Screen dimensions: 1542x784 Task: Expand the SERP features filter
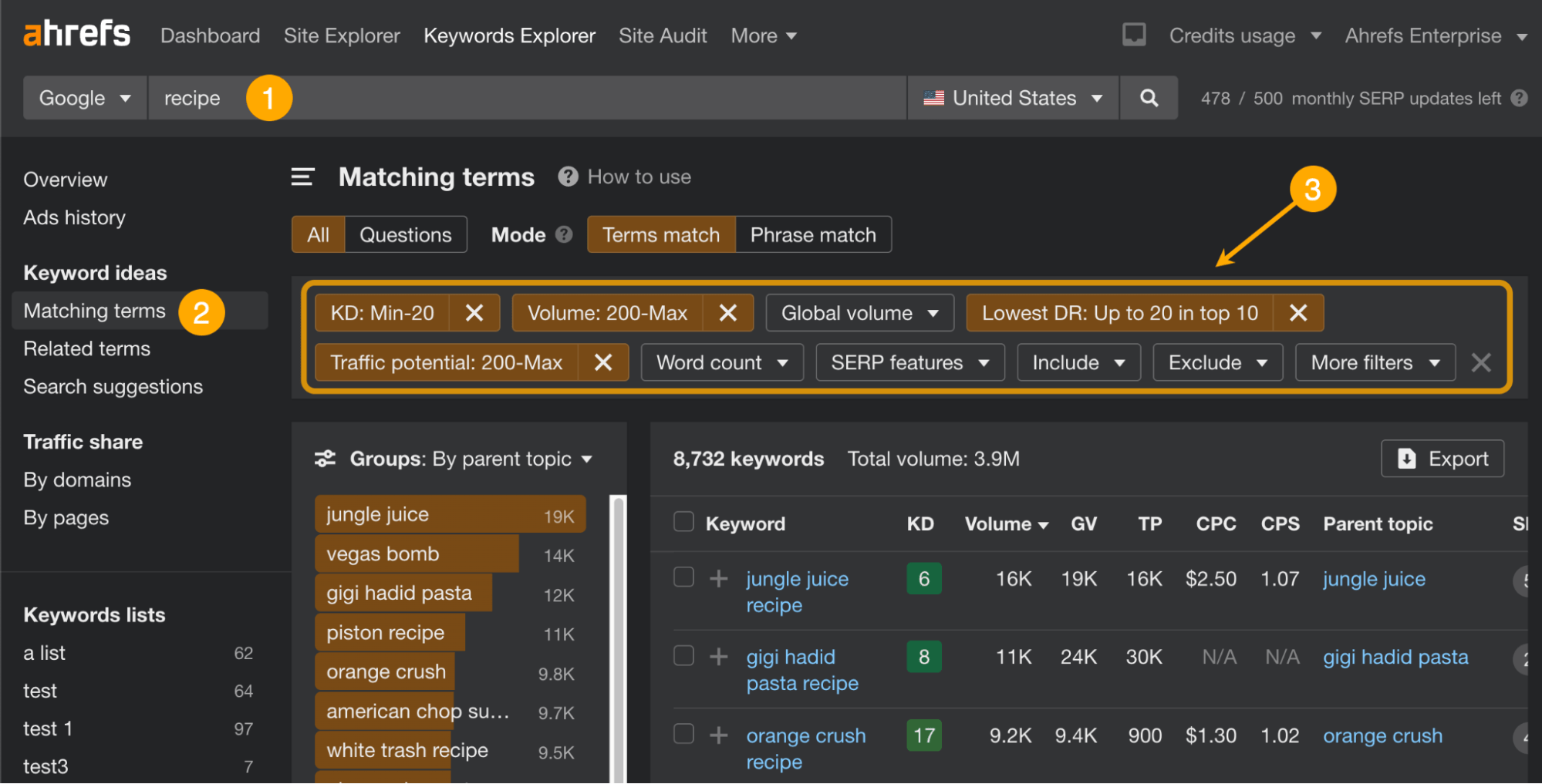[909, 362]
